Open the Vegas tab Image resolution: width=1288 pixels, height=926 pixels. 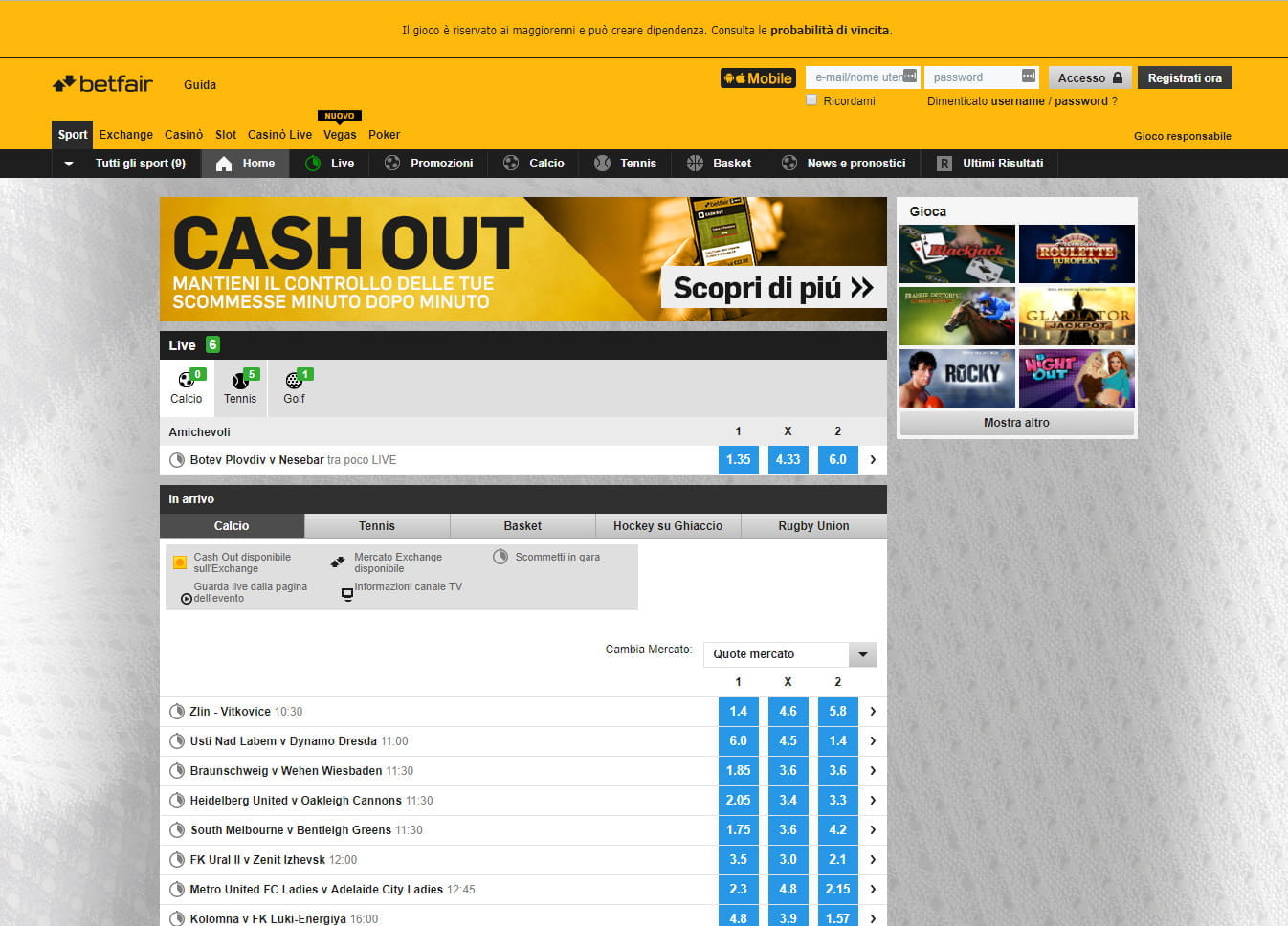[340, 135]
